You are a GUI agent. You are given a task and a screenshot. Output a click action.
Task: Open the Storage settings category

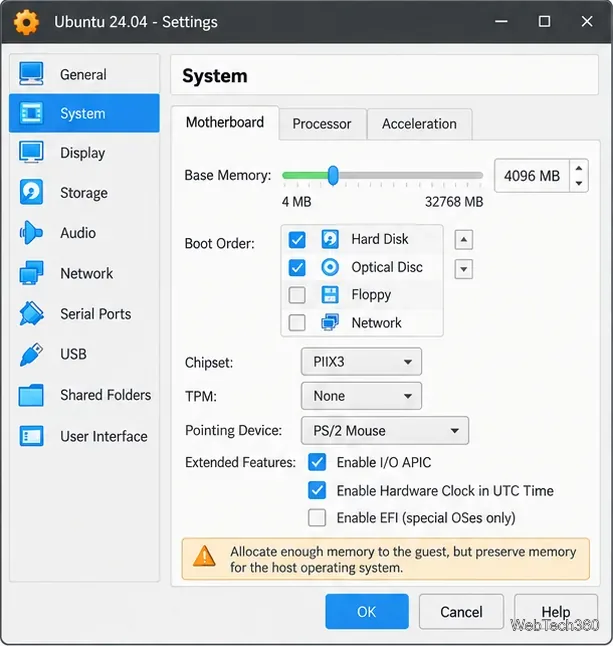(x=84, y=192)
